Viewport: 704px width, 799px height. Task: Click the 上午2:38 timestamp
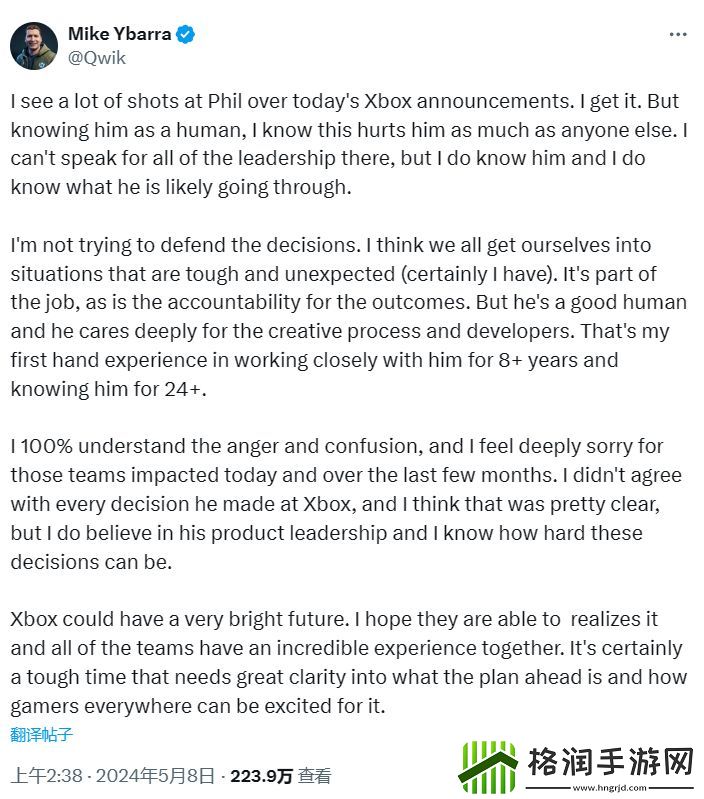46,776
